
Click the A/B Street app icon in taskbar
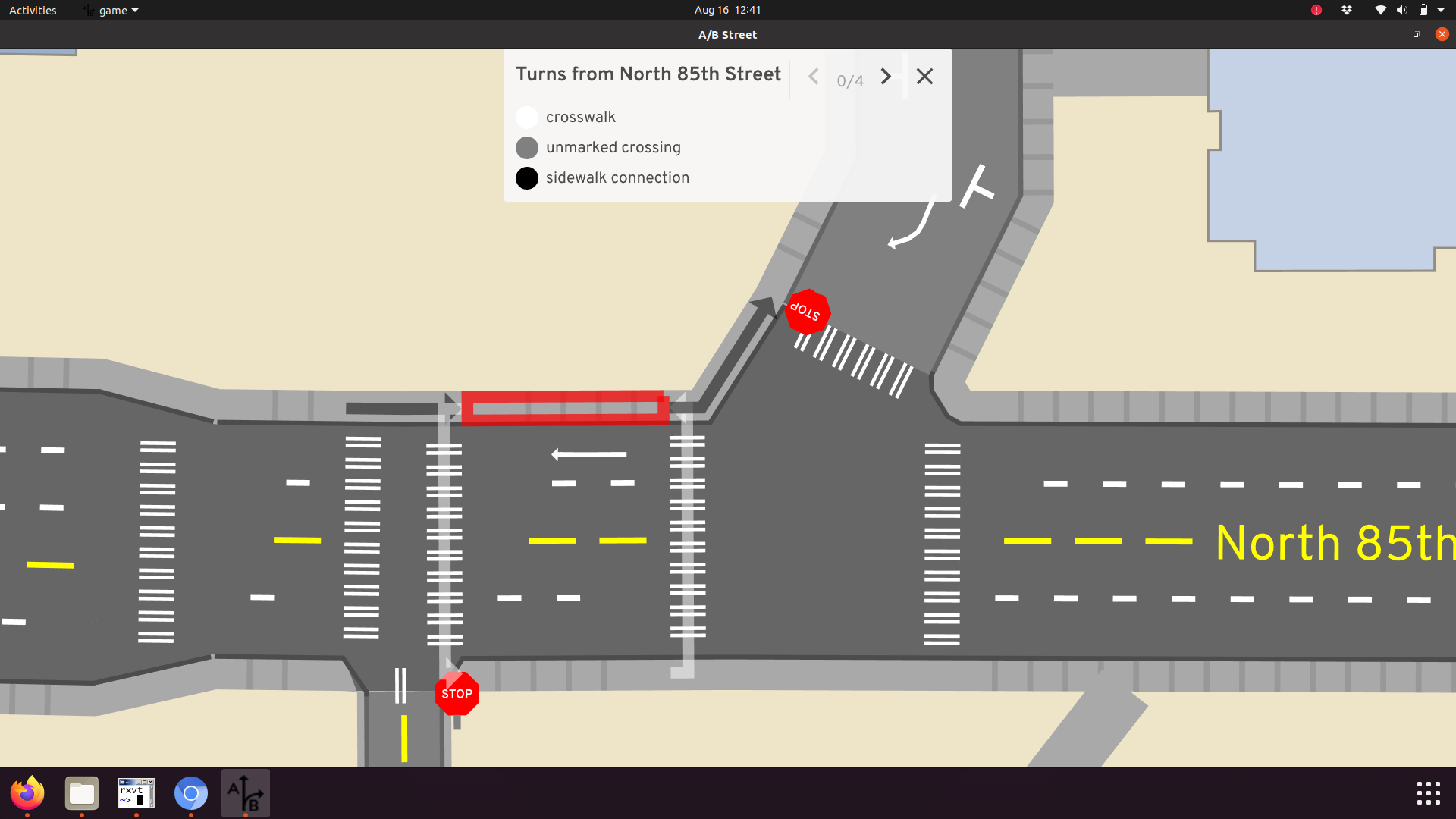[245, 793]
